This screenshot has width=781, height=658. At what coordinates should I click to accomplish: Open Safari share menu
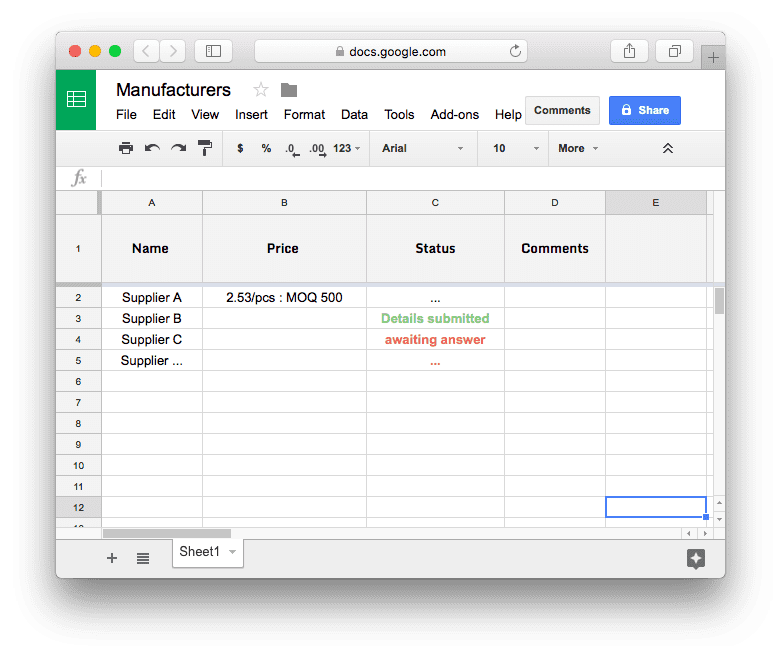coord(630,51)
